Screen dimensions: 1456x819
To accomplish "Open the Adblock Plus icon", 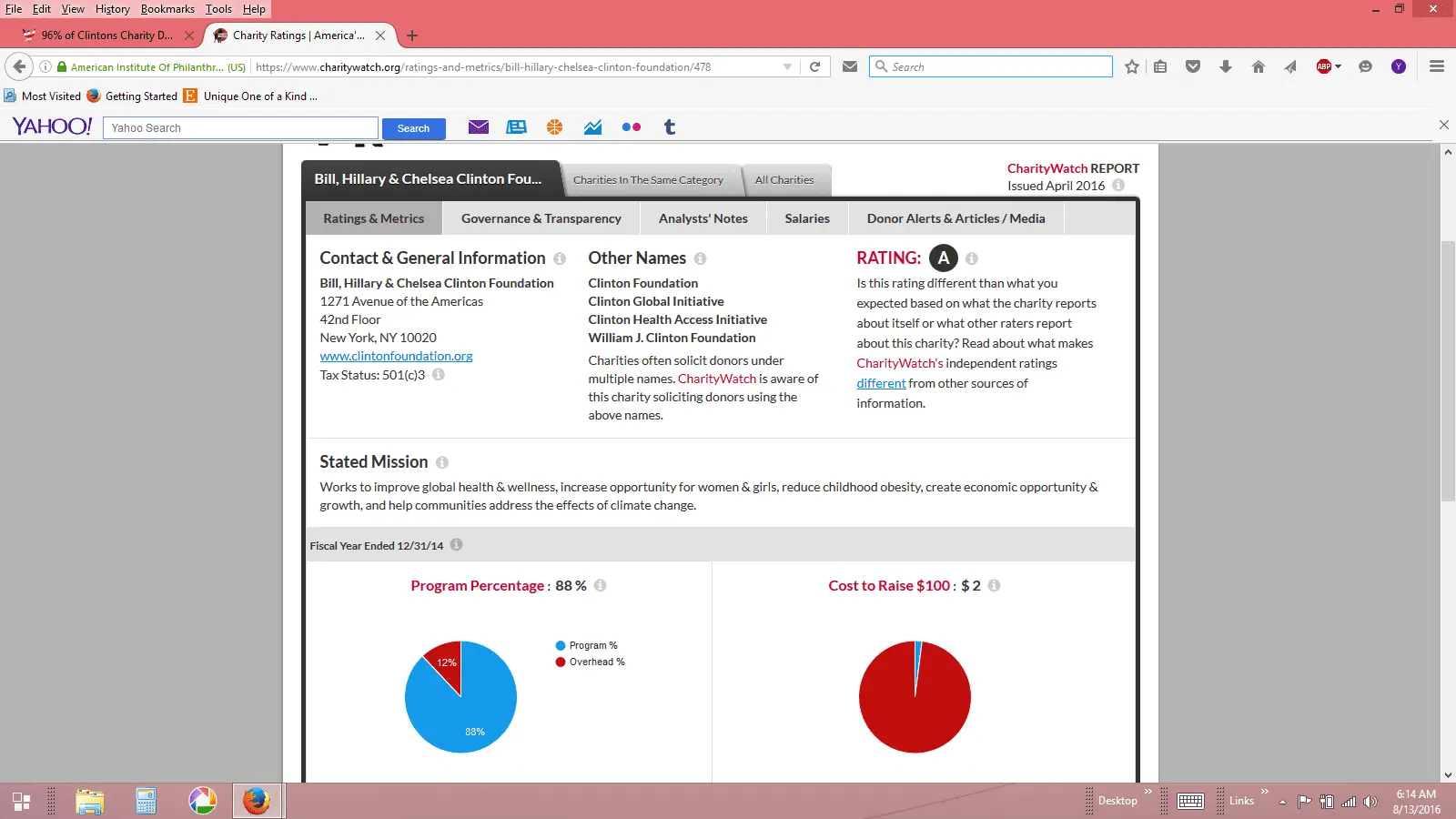I will coord(1324,66).
